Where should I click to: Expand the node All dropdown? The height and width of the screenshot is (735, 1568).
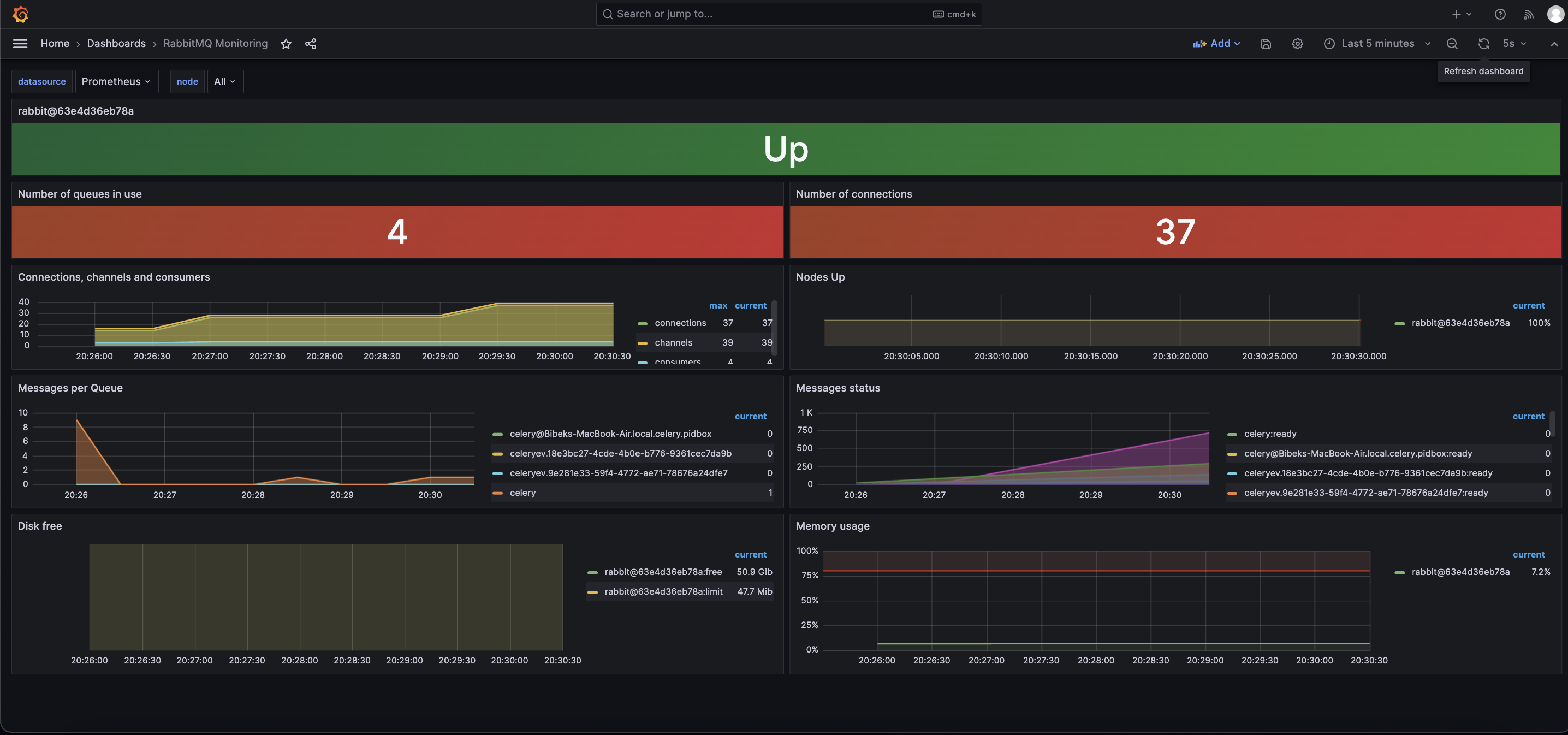[224, 81]
